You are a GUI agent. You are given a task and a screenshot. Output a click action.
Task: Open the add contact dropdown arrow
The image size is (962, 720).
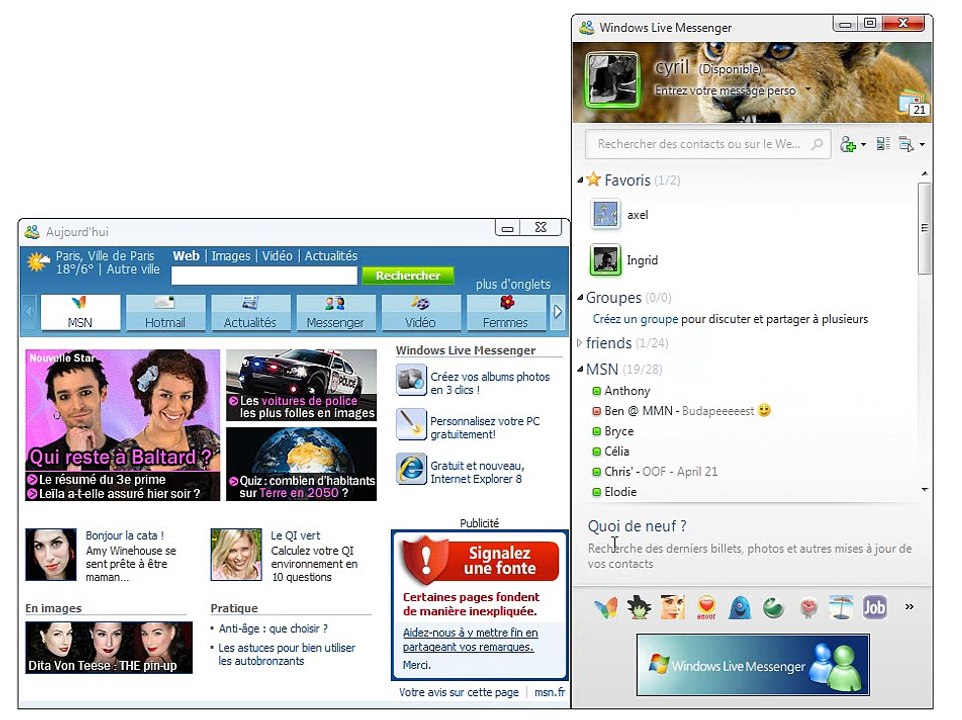pos(863,145)
